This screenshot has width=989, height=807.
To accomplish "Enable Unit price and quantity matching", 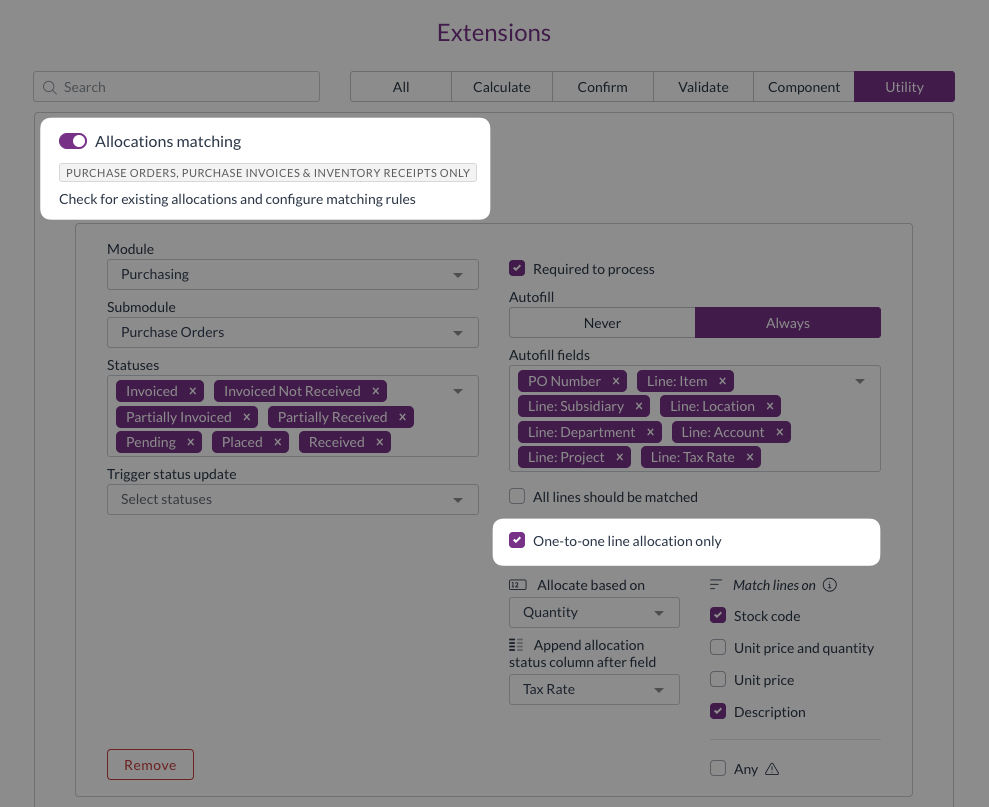I will point(718,648).
